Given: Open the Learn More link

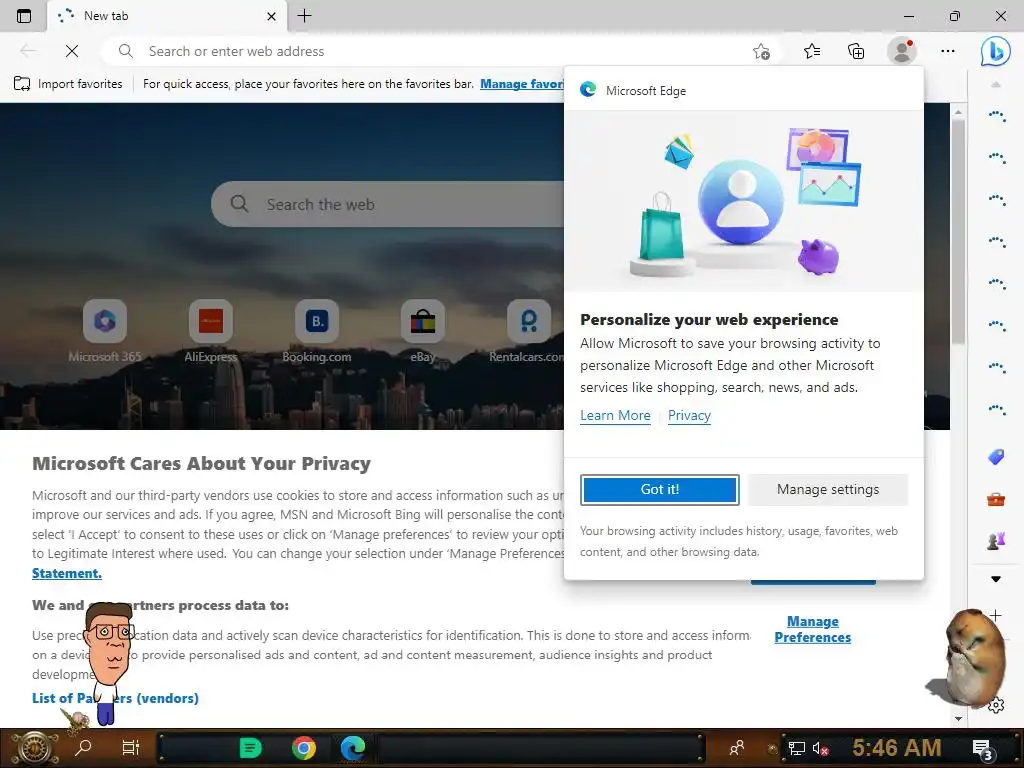Looking at the screenshot, I should 615,415.
